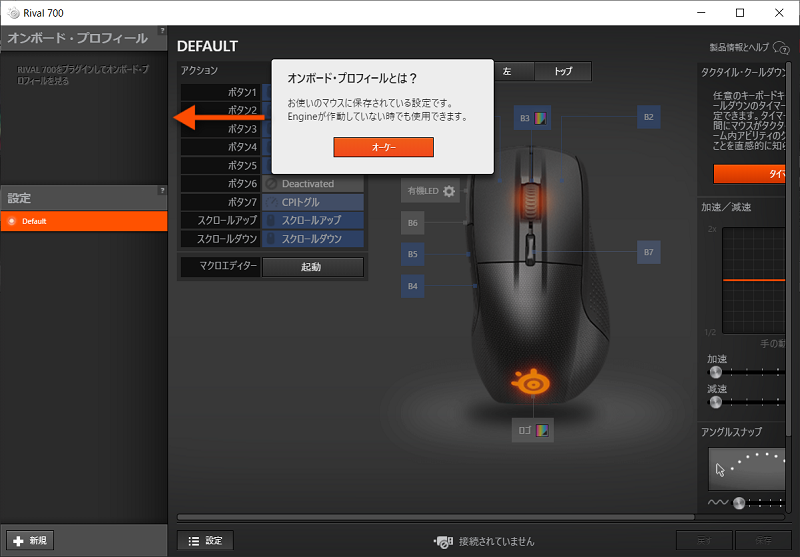Click ボタン3 row label
800x557 pixels.
(220, 129)
